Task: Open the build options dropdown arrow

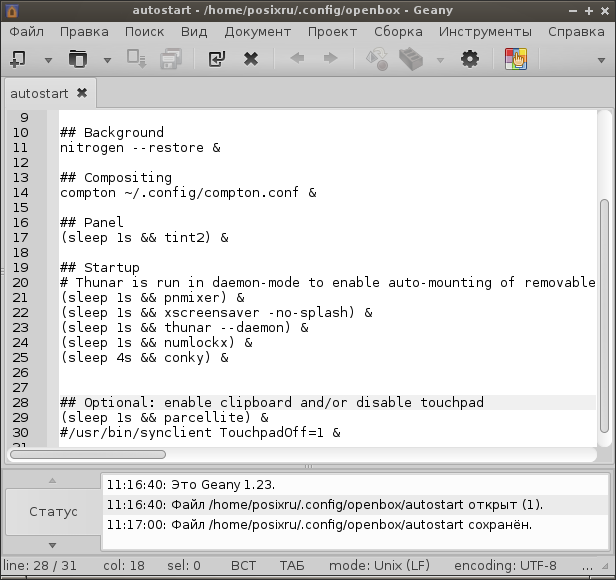Action: tap(440, 60)
